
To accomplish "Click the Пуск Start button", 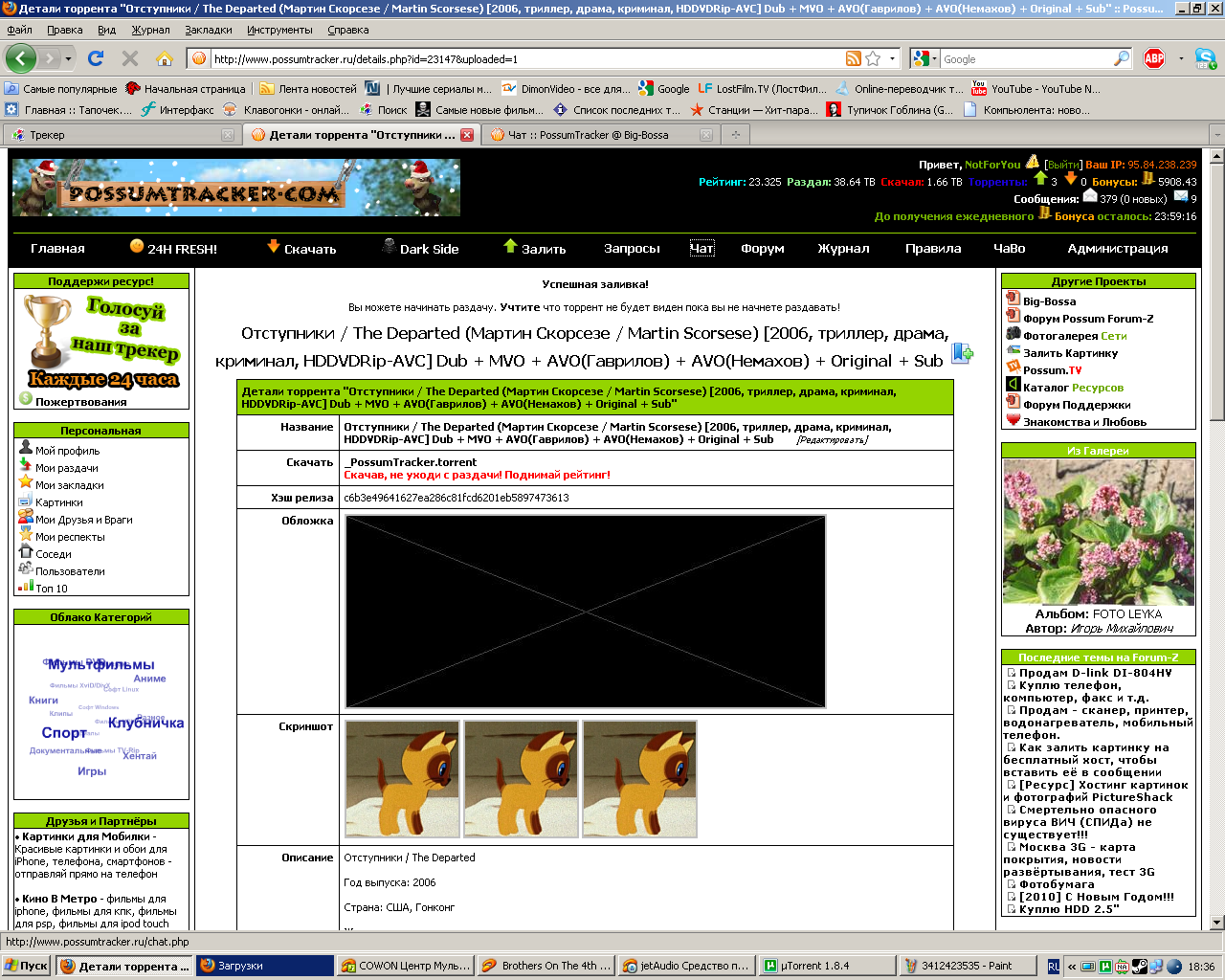I will tap(26, 966).
